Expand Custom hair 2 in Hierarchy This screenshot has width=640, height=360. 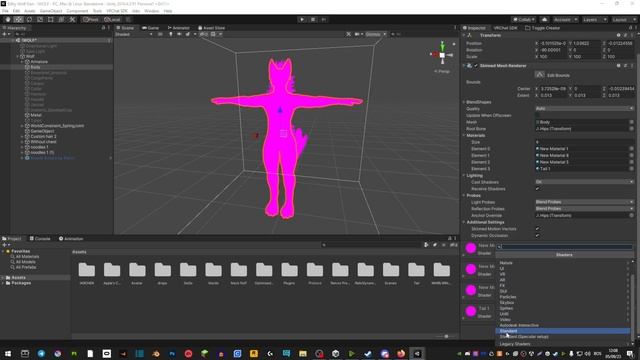pyautogui.click(x=22, y=136)
